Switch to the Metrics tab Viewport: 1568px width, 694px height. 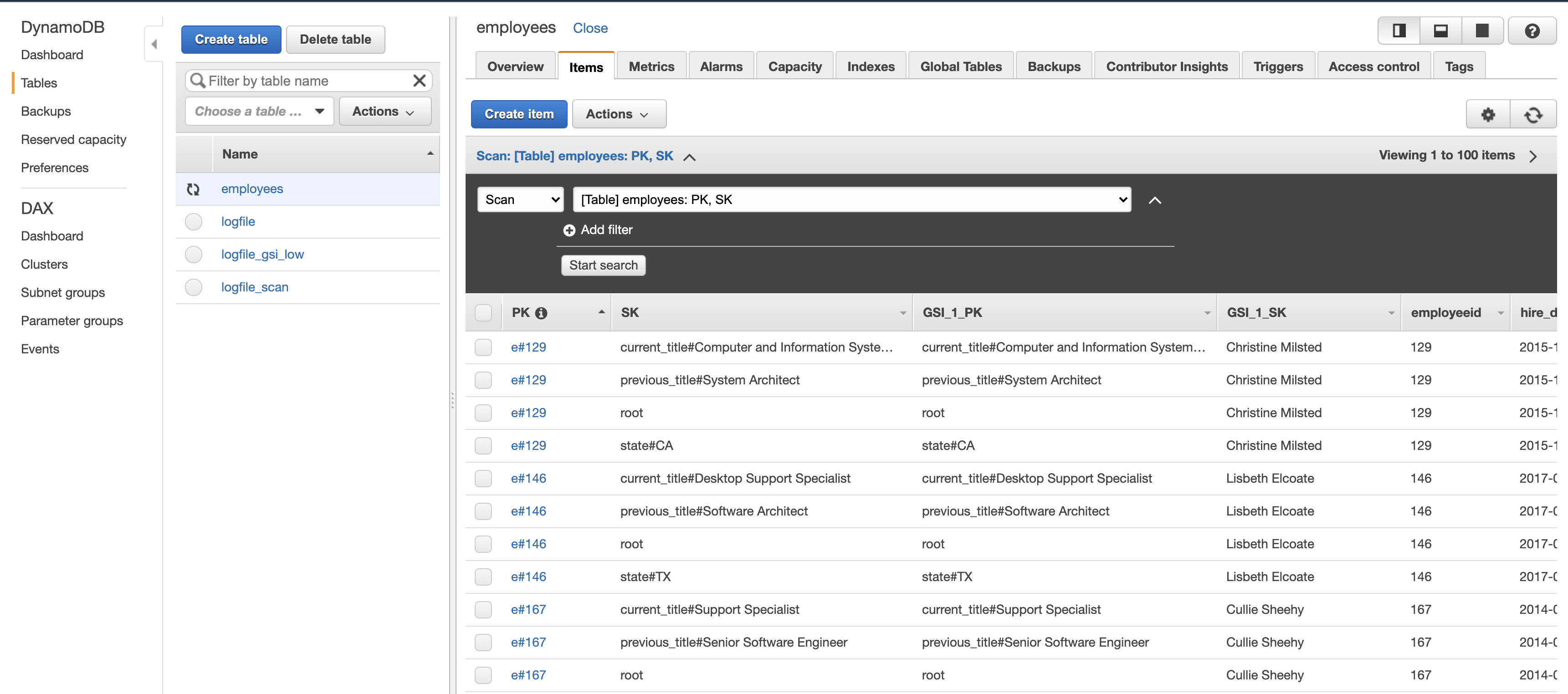coord(651,67)
